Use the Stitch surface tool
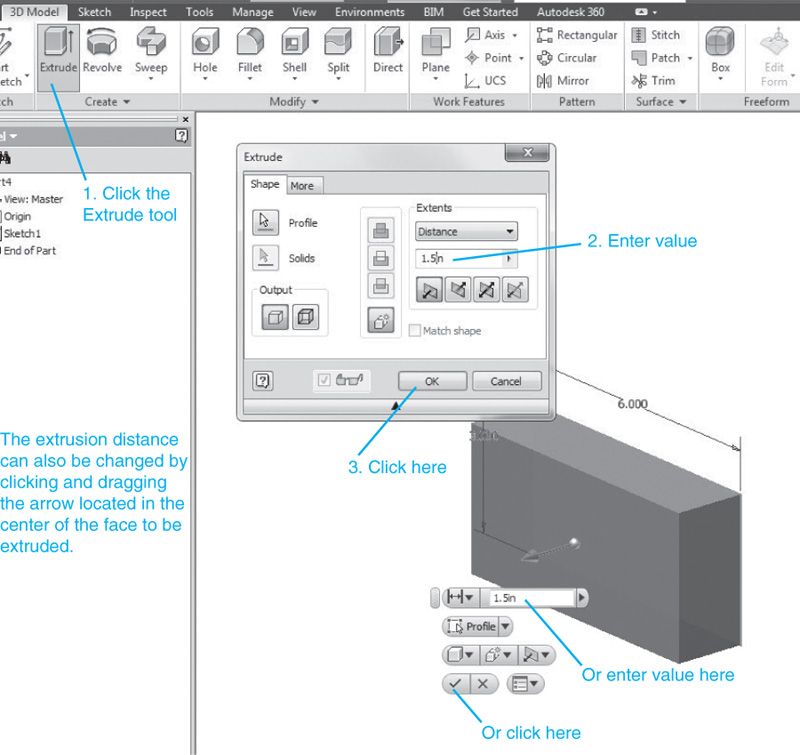Viewport: 800px width, 755px height. point(656,35)
